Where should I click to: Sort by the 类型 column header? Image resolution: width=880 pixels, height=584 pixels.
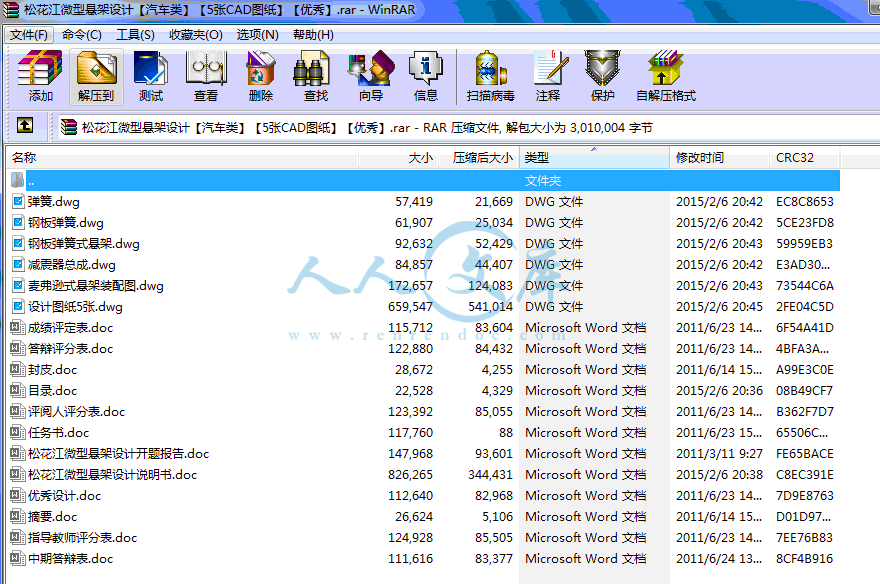coord(594,158)
